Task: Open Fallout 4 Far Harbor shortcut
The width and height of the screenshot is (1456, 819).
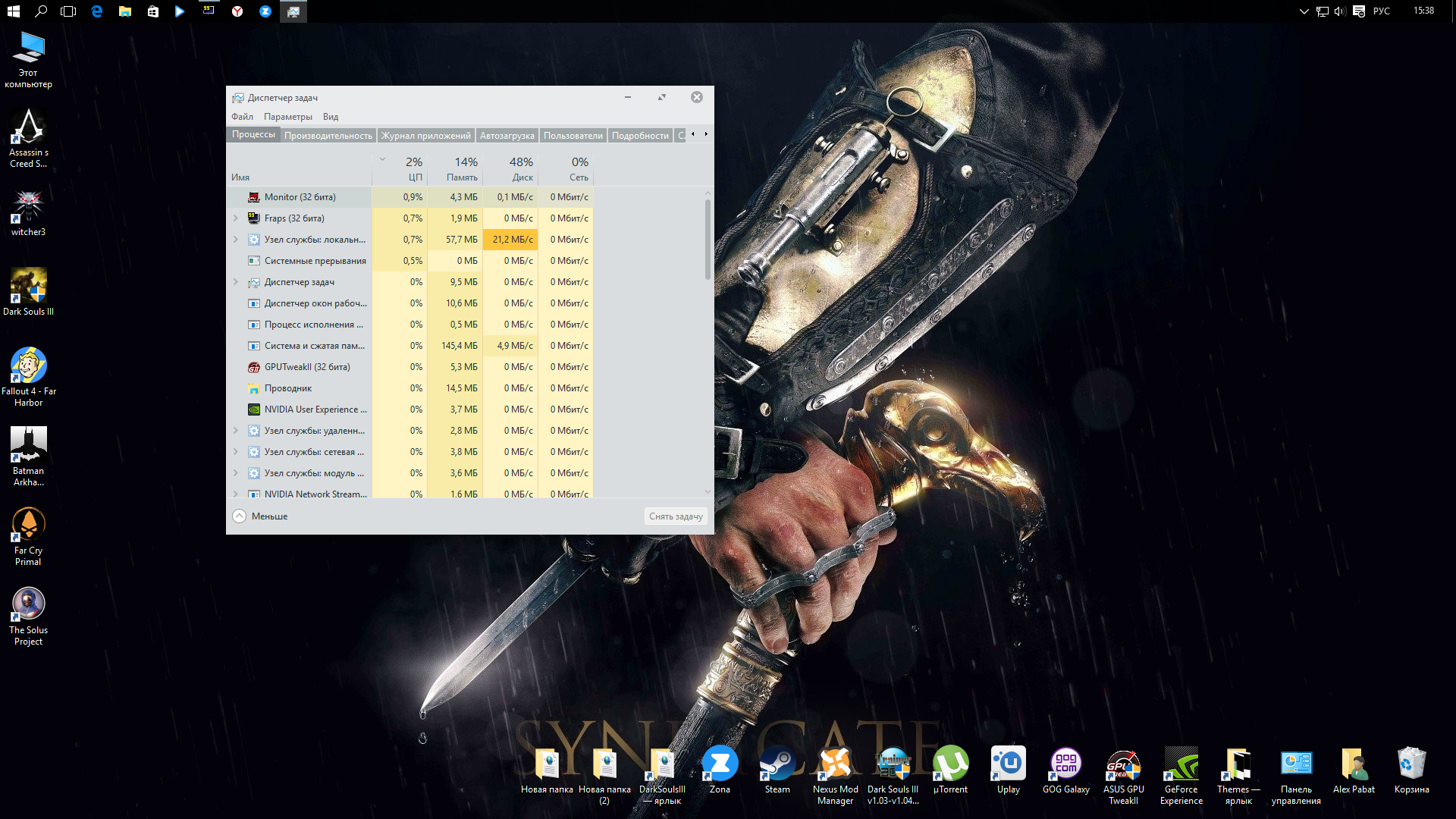Action: click(x=28, y=366)
